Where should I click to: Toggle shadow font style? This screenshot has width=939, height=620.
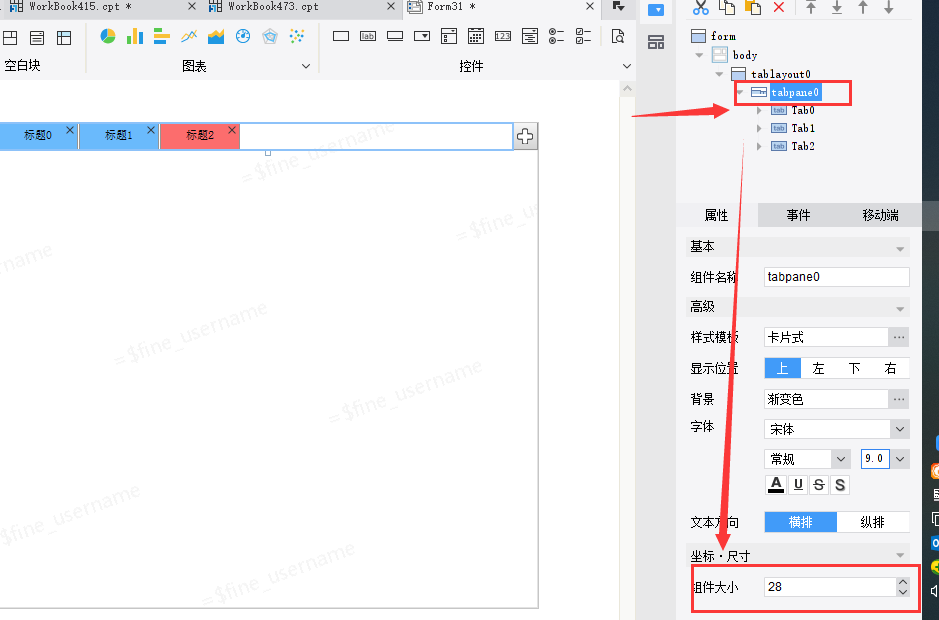(x=840, y=485)
